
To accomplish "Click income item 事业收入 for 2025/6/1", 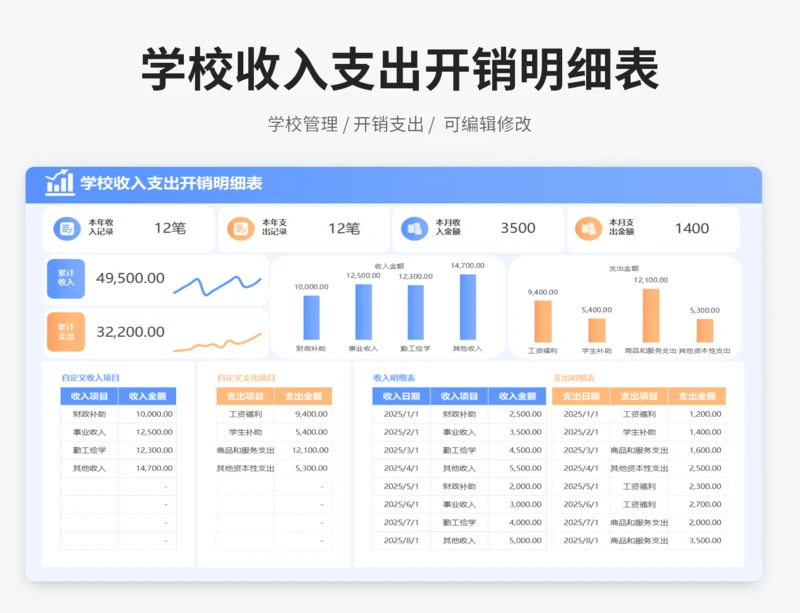I will click(x=459, y=504).
